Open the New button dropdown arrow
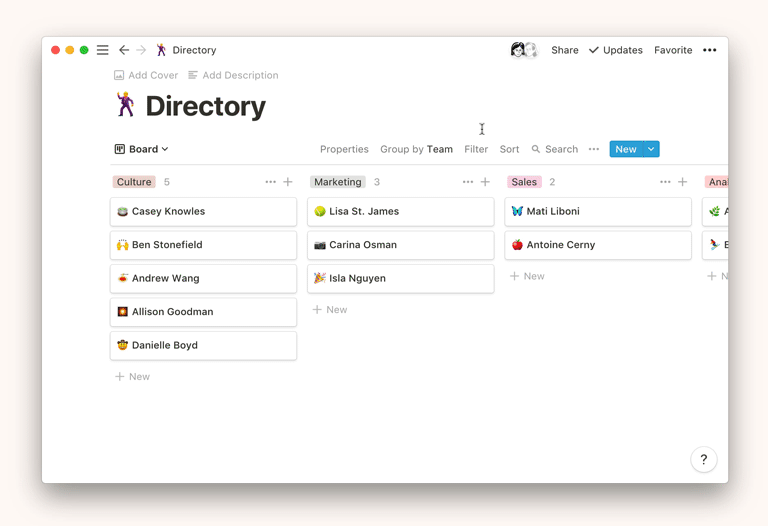Viewport: 768px width, 526px height. pos(651,149)
